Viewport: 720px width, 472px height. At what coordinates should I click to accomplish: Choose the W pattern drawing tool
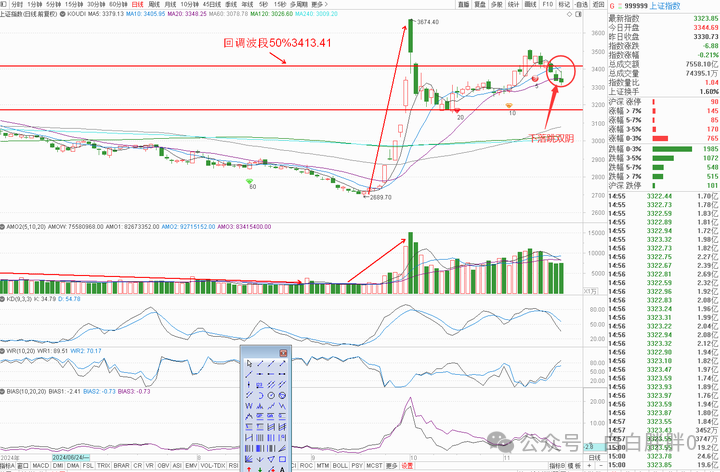click(249, 406)
